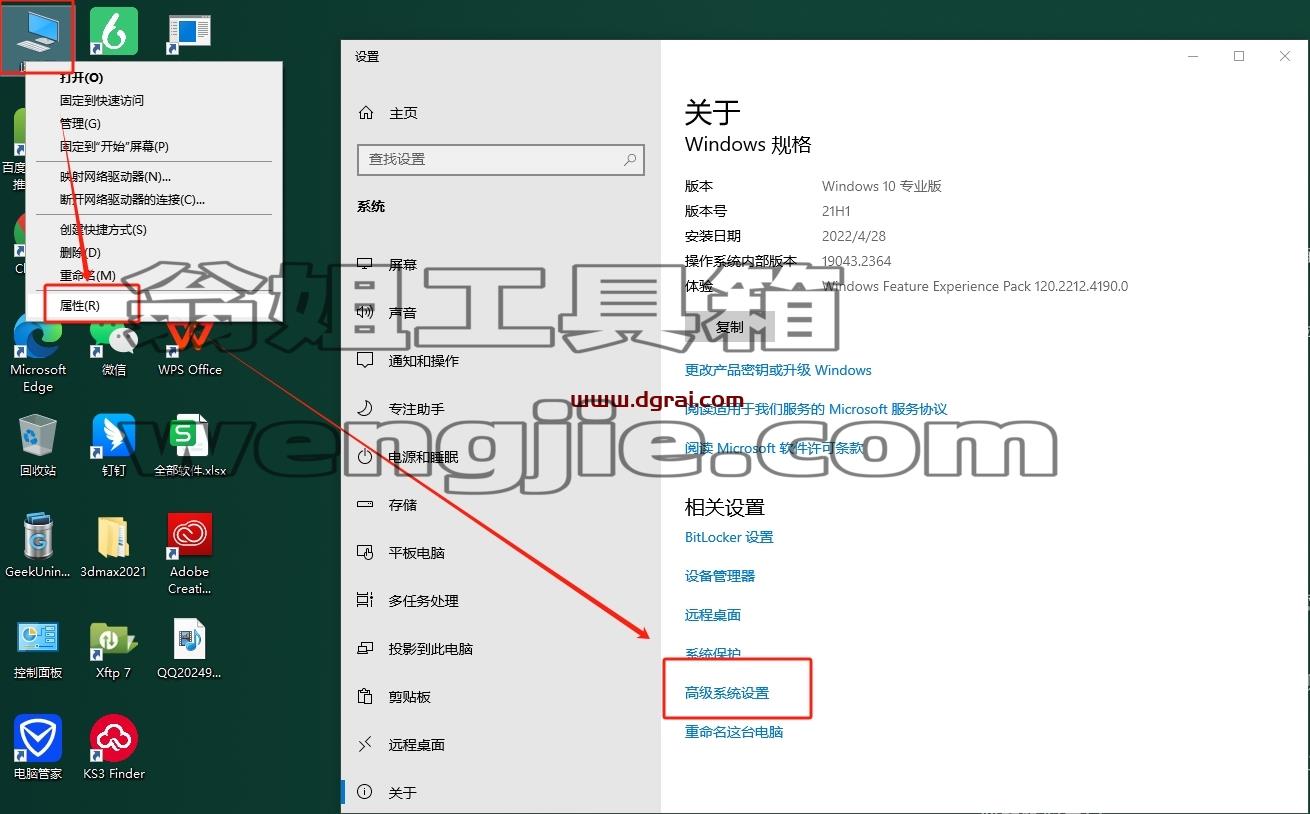The height and width of the screenshot is (814, 1310).
Task: Click the search magnifier in Settings search box
Action: click(x=630, y=159)
